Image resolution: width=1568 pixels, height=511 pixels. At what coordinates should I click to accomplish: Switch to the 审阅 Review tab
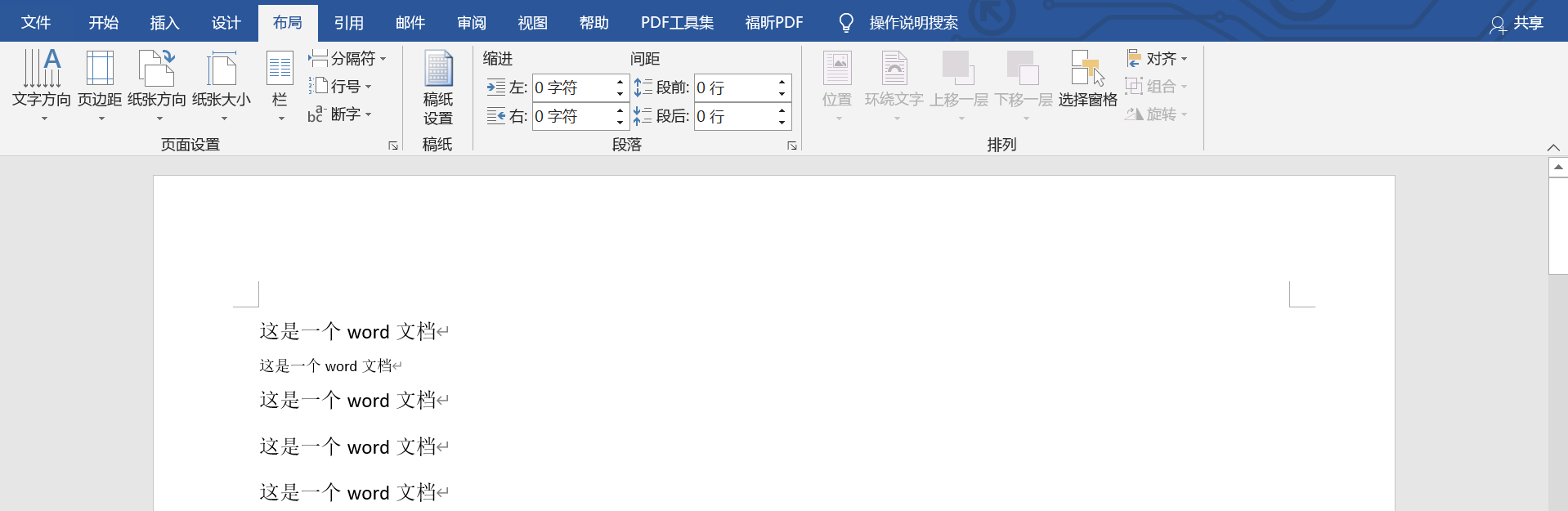pyautogui.click(x=472, y=23)
